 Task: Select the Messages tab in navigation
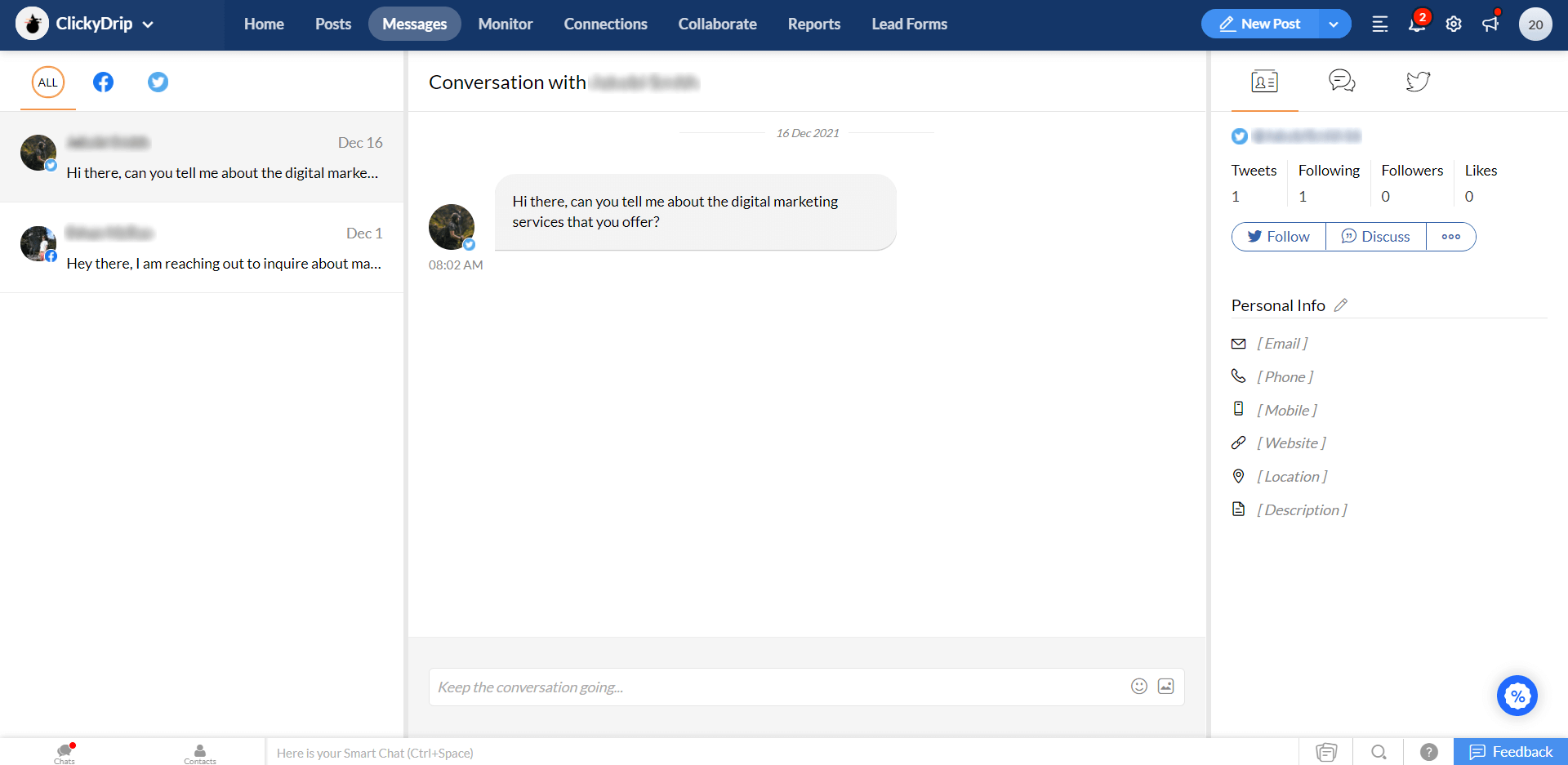point(415,24)
